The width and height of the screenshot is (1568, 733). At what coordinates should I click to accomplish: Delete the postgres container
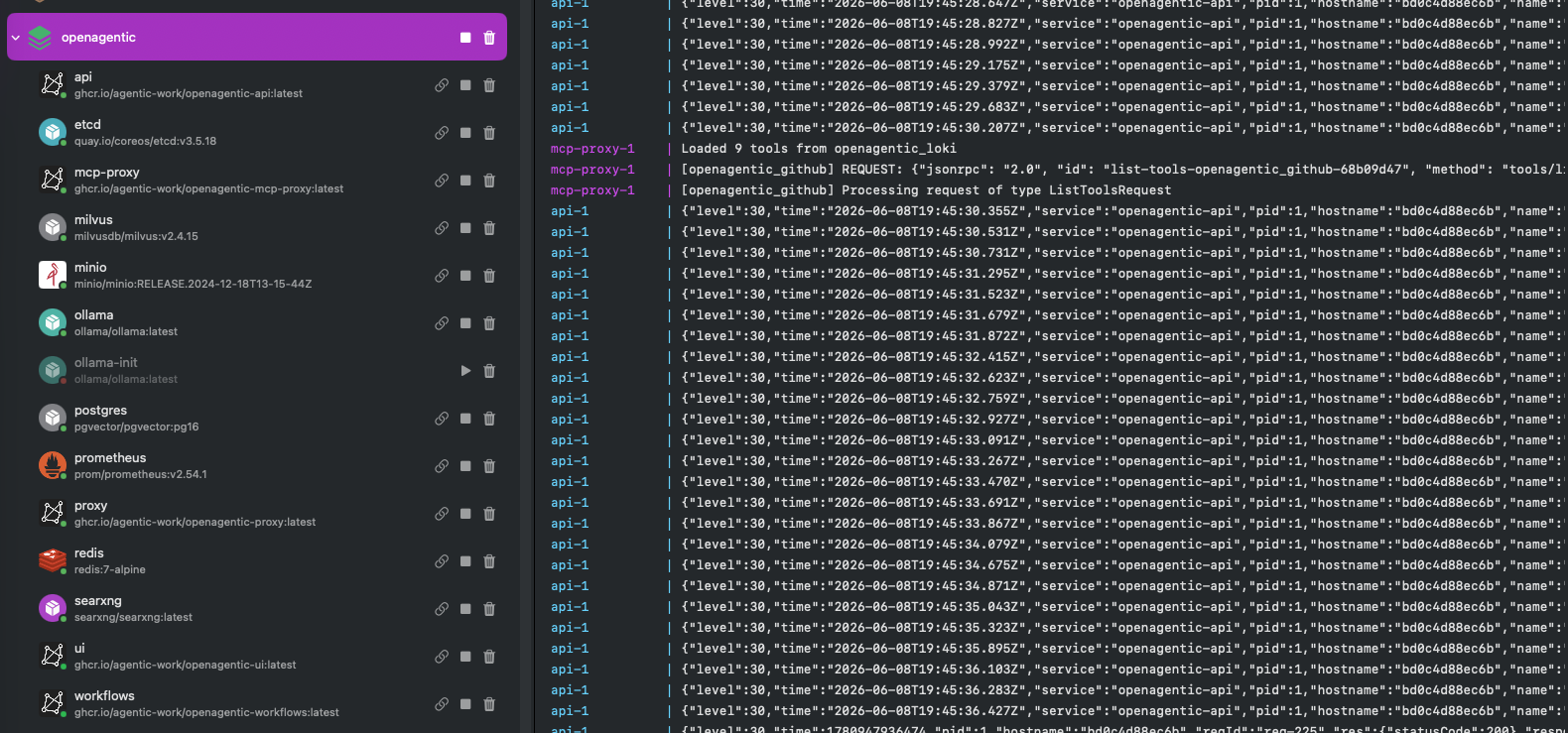[489, 419]
